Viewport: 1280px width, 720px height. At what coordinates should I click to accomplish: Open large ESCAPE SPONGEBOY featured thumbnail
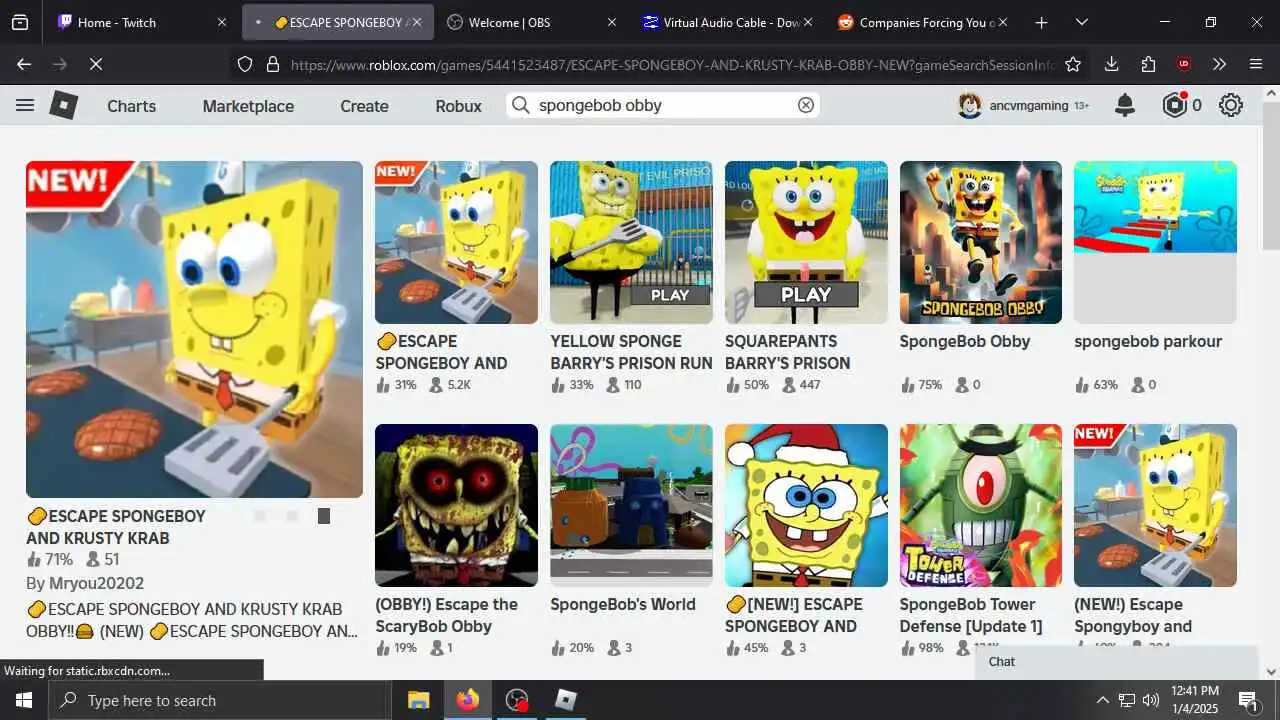194,329
